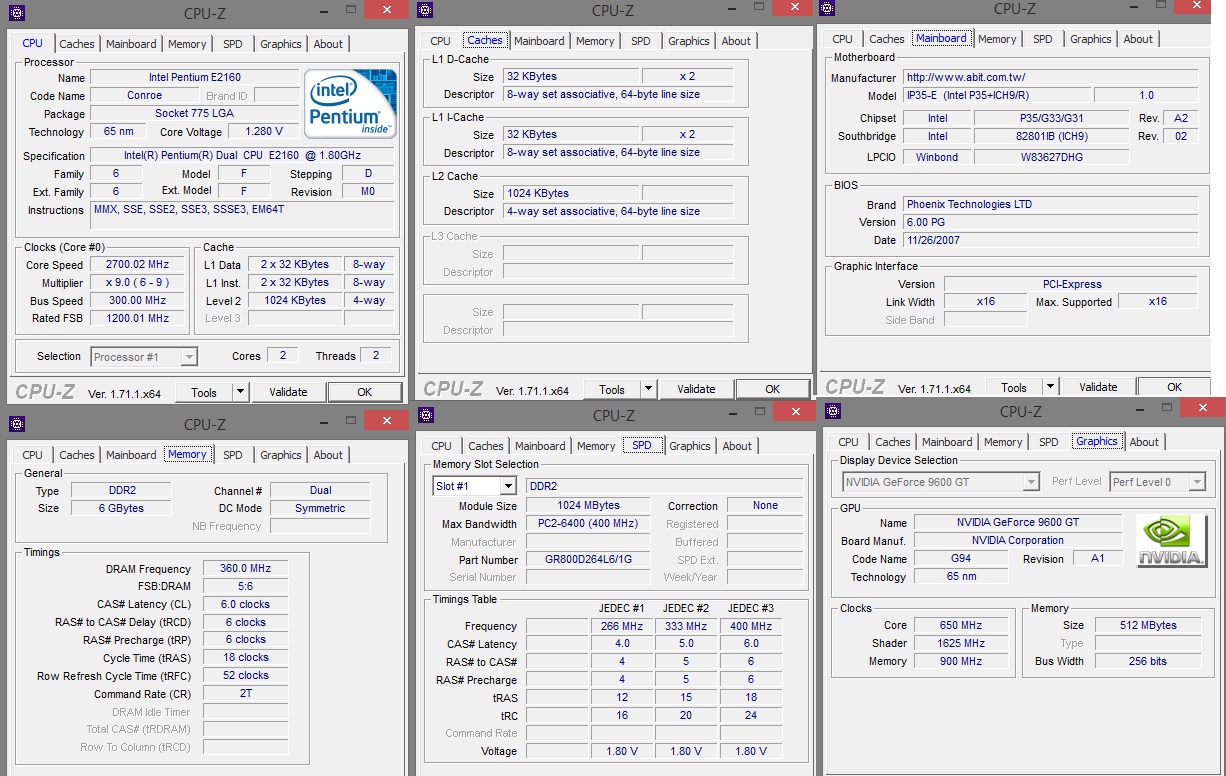Screen dimensions: 1226x776
Task: Click the CPU-Z title icon of the GPU info window
Action: coord(832,410)
